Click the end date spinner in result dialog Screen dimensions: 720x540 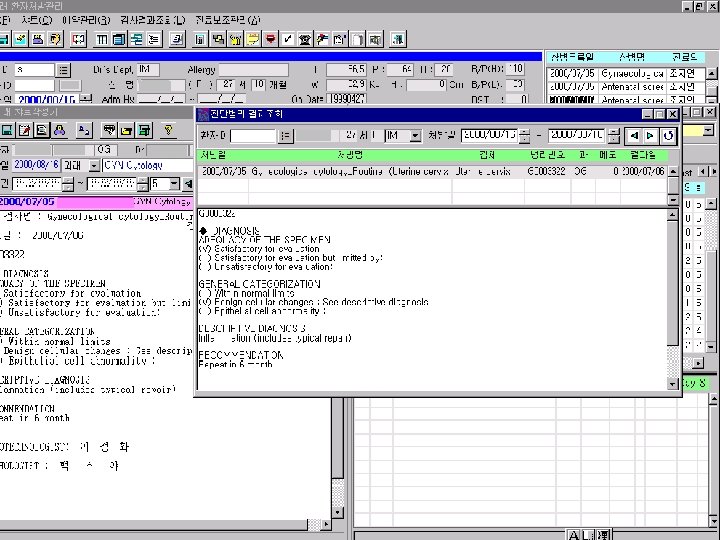614,135
